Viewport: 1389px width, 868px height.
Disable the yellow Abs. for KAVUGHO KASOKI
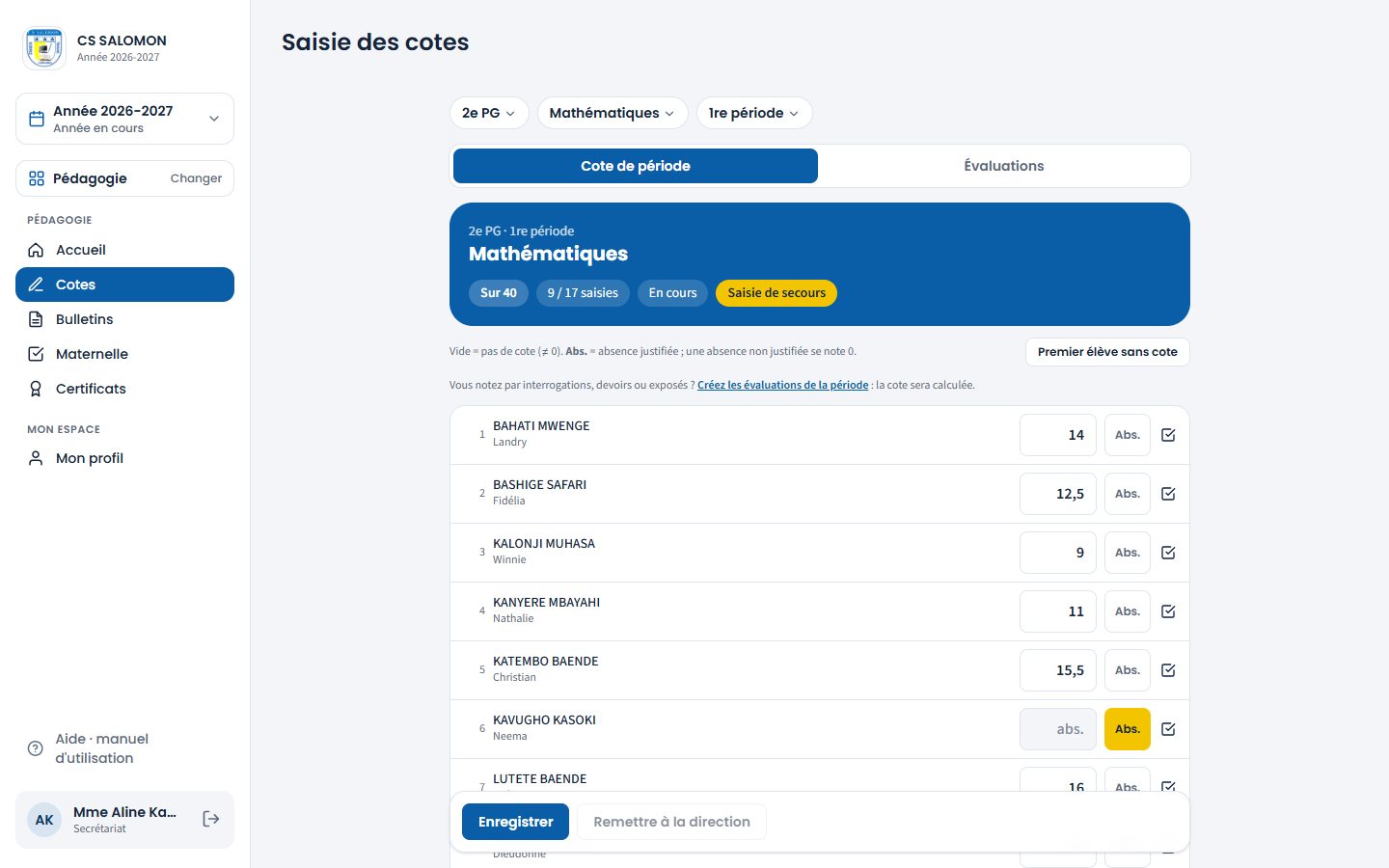tap(1128, 729)
